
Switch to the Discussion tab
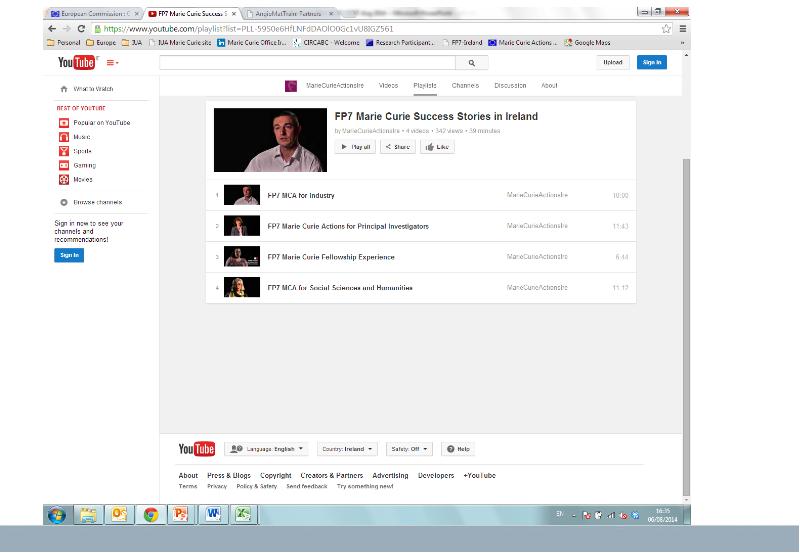(510, 86)
